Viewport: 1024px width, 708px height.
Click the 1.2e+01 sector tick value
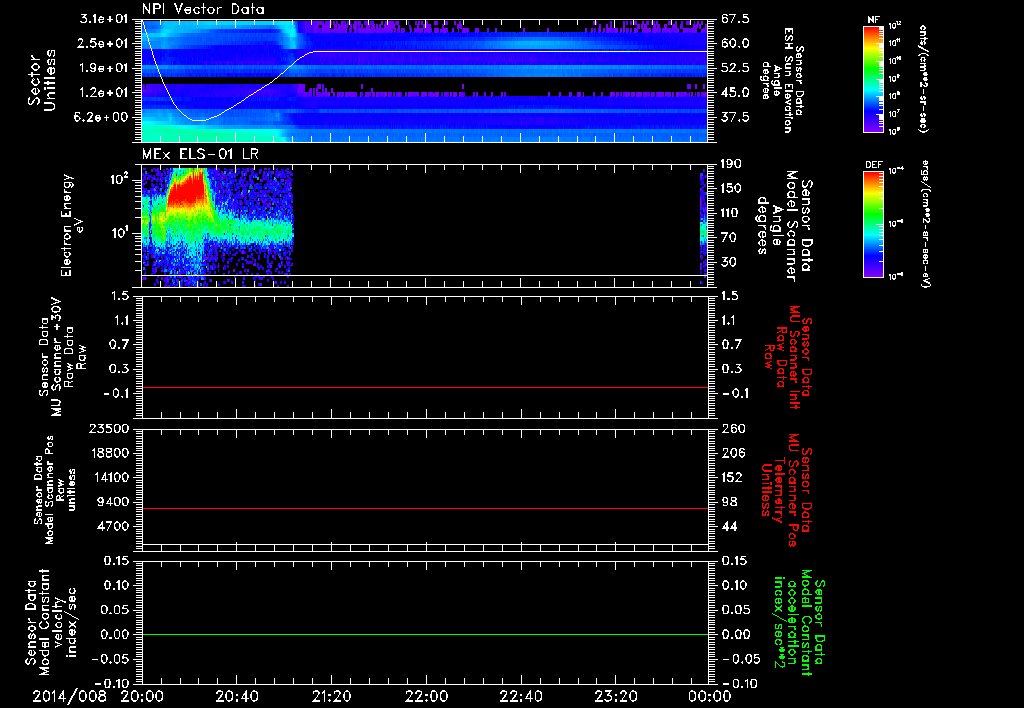pyautogui.click(x=104, y=93)
